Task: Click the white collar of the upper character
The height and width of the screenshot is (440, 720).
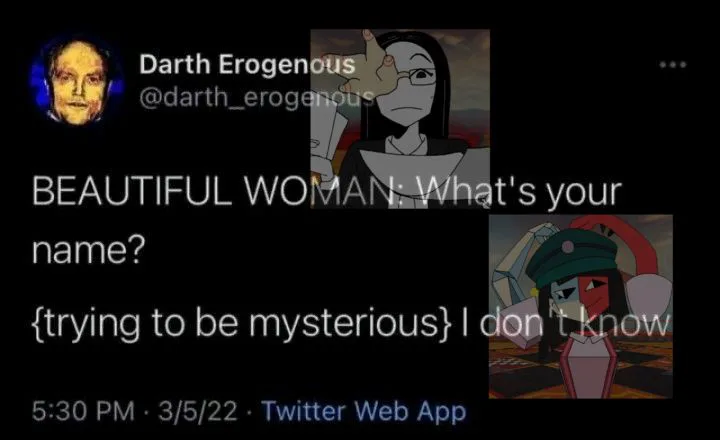Action: click(x=403, y=145)
